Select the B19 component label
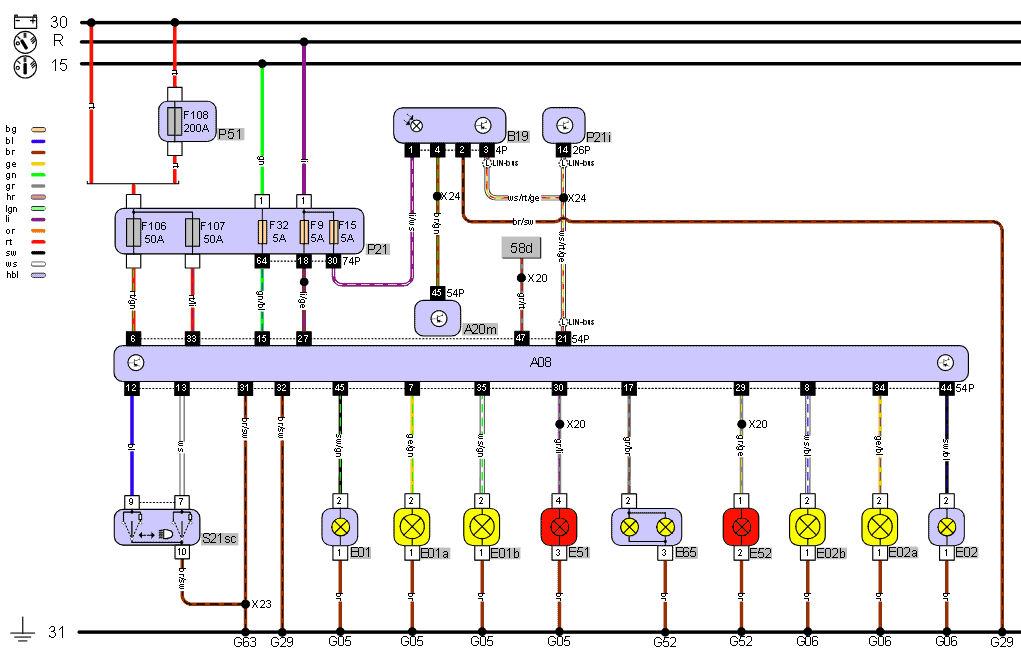This screenshot has height=654, width=1021. [516, 136]
